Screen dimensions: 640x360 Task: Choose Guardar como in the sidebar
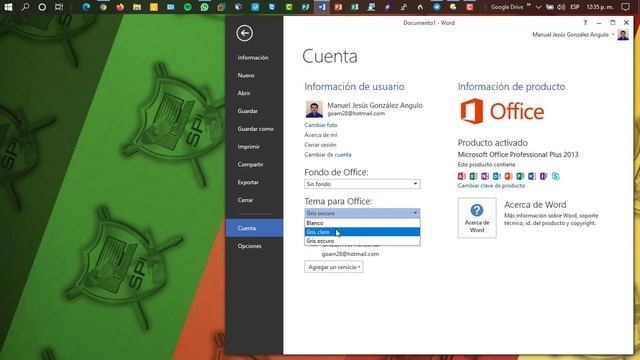point(256,129)
